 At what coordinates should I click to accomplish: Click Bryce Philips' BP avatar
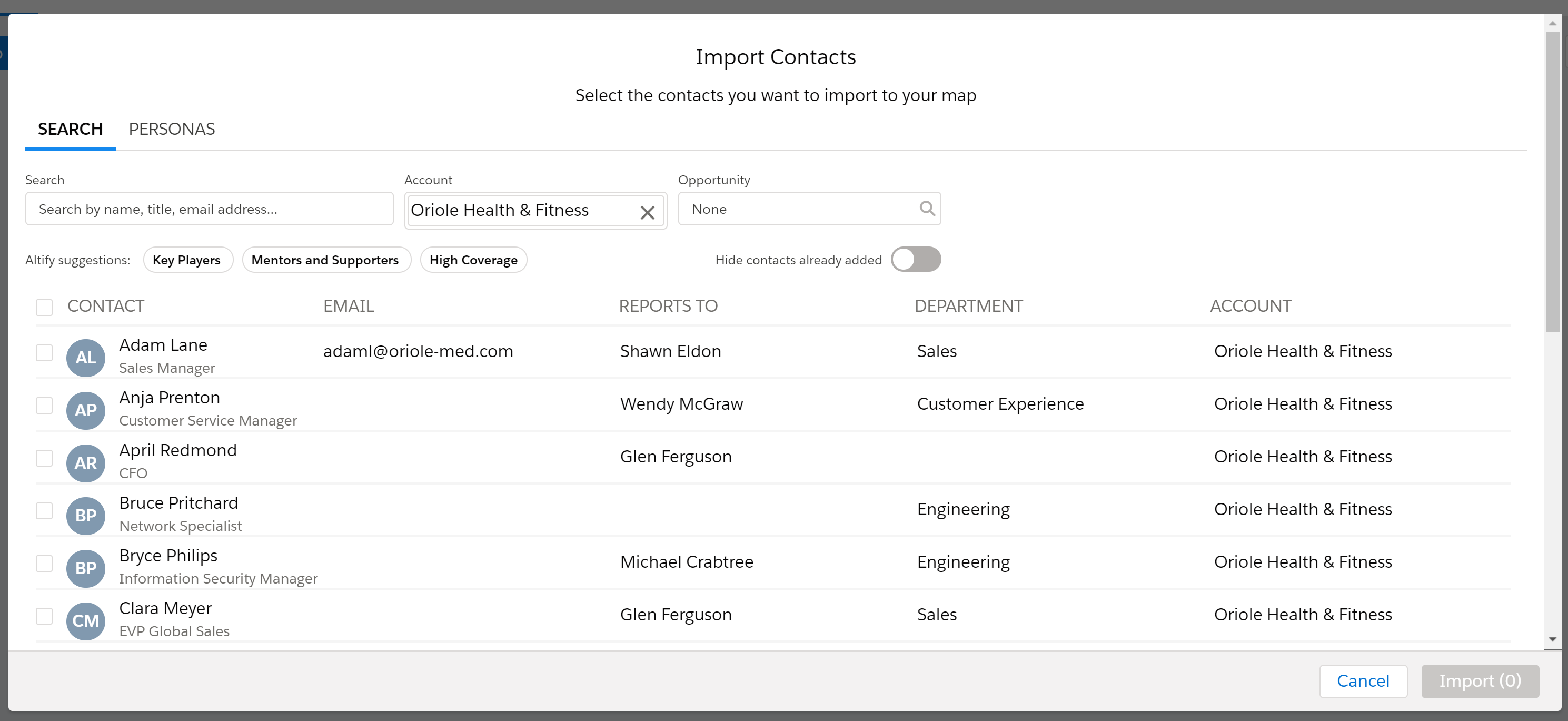[86, 568]
